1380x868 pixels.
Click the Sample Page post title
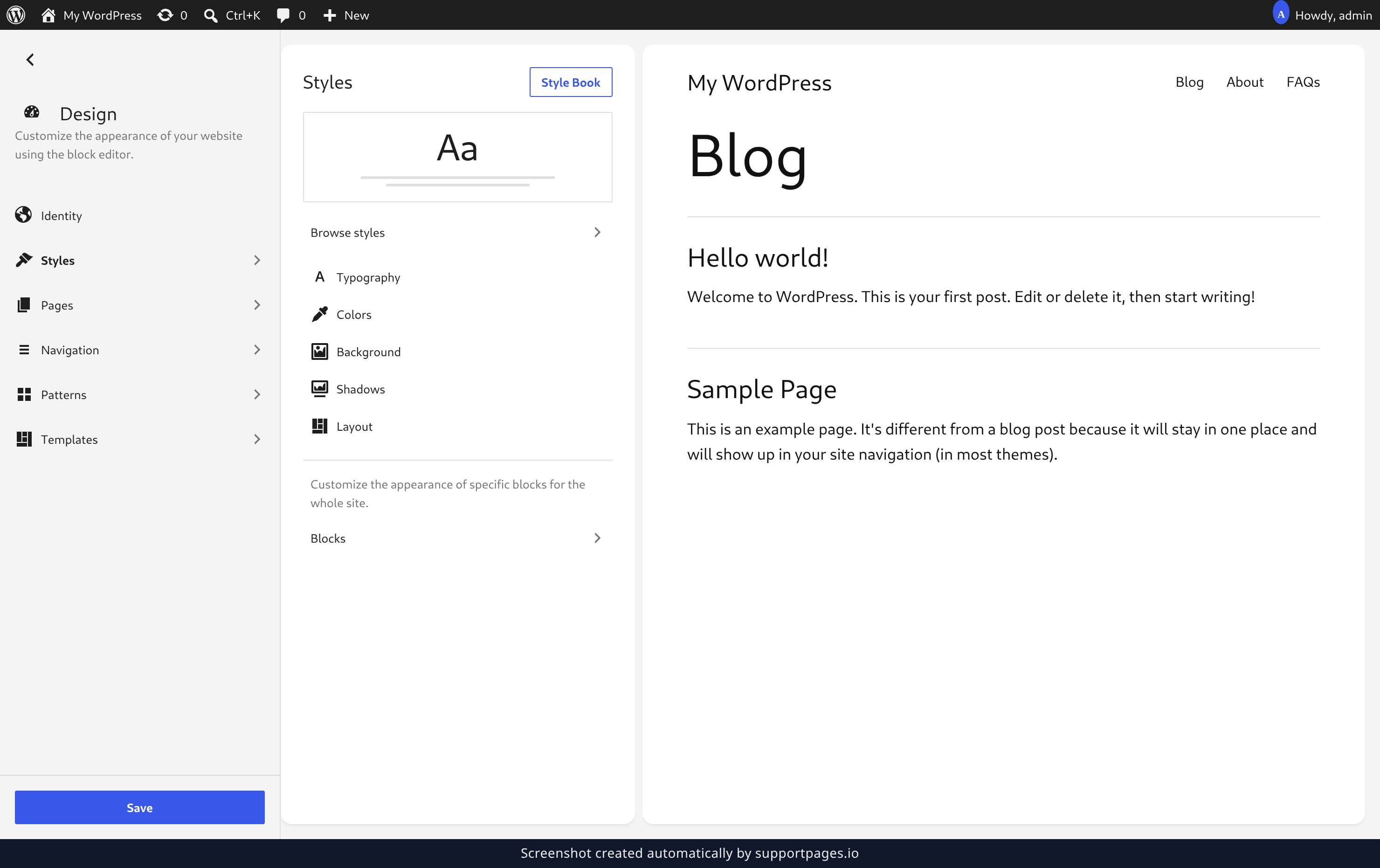coord(762,390)
